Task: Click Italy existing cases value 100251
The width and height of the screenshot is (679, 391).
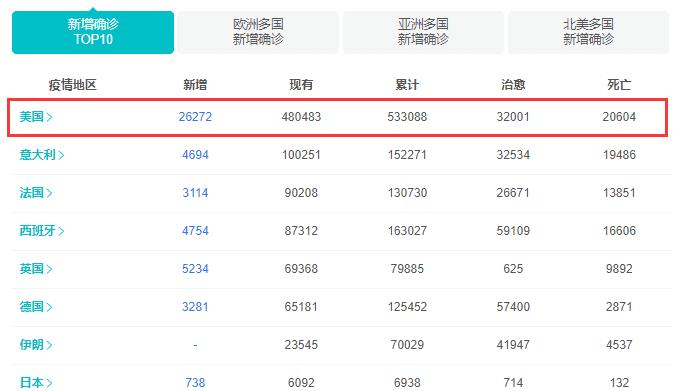Action: pos(301,155)
